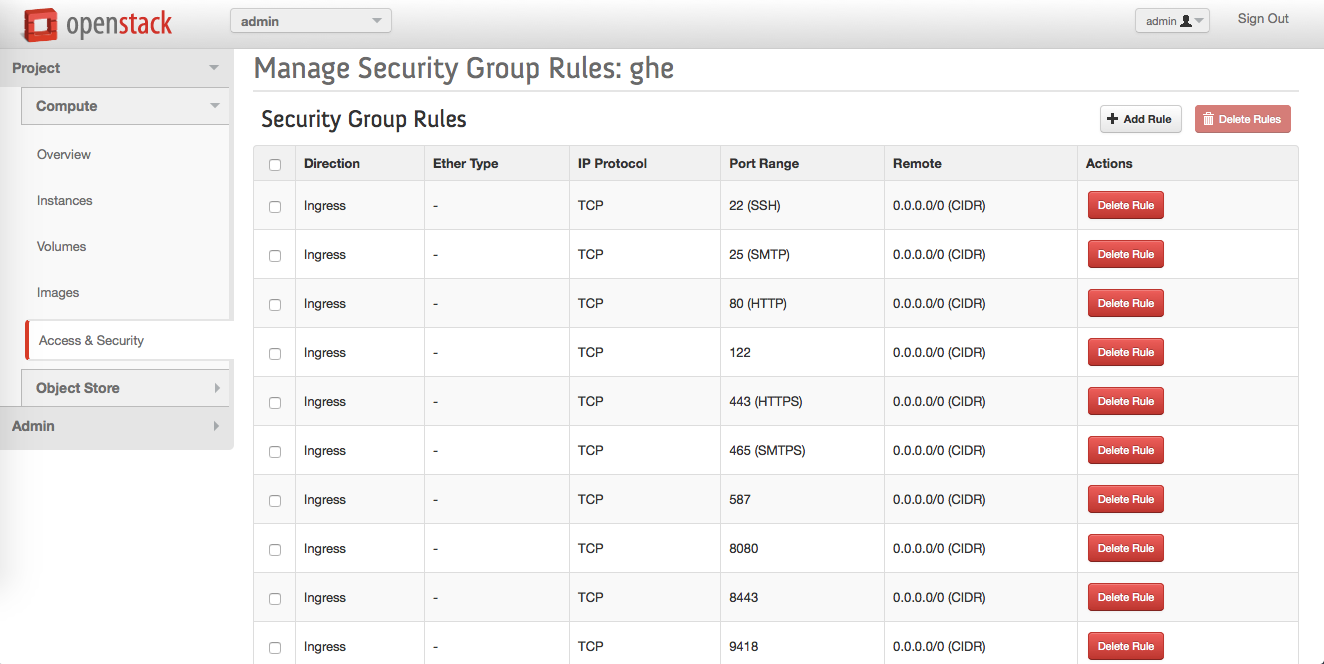Check the 443 (HTTPS) rule checkbox
The image size is (1324, 664).
click(x=275, y=403)
